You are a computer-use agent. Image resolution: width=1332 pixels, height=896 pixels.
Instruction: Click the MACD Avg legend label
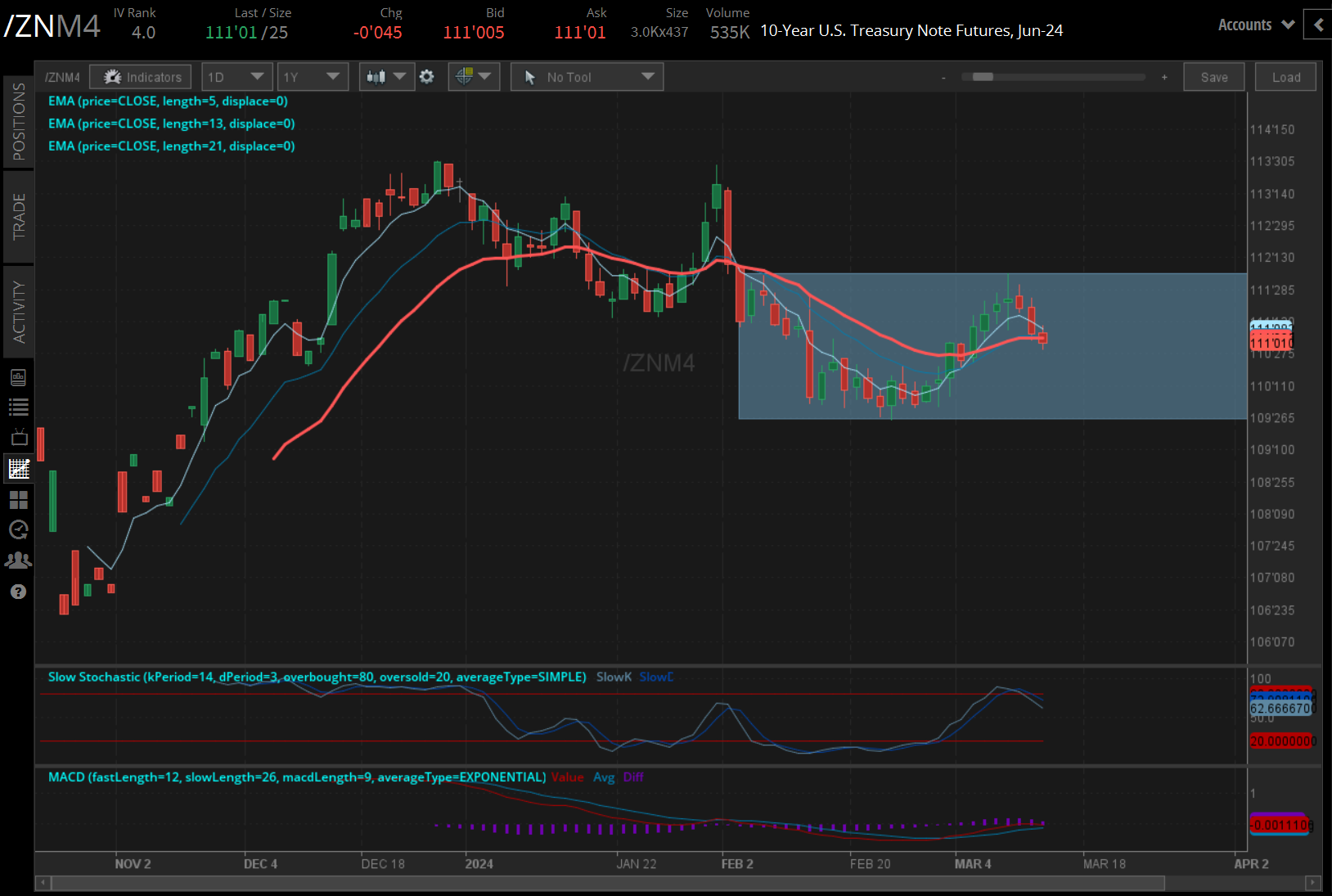(x=604, y=777)
